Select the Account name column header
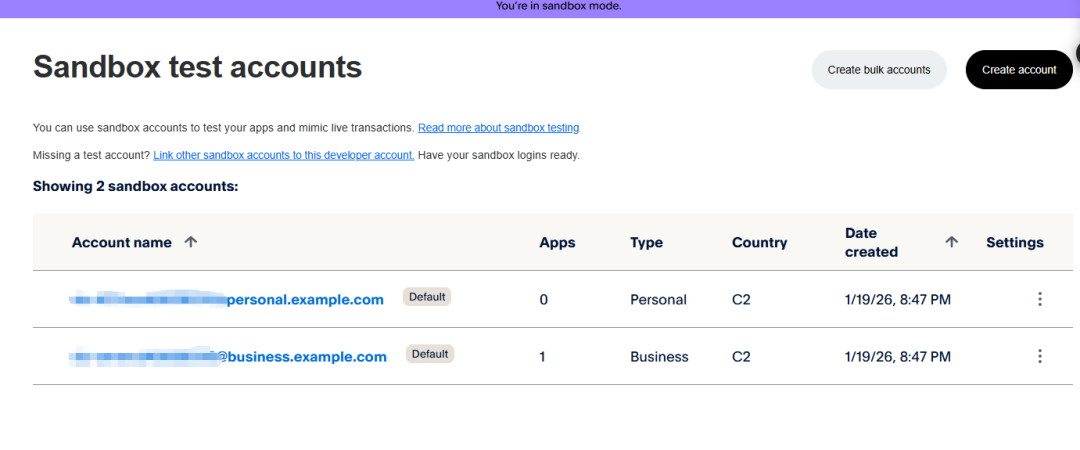1080x450 pixels. (x=121, y=242)
